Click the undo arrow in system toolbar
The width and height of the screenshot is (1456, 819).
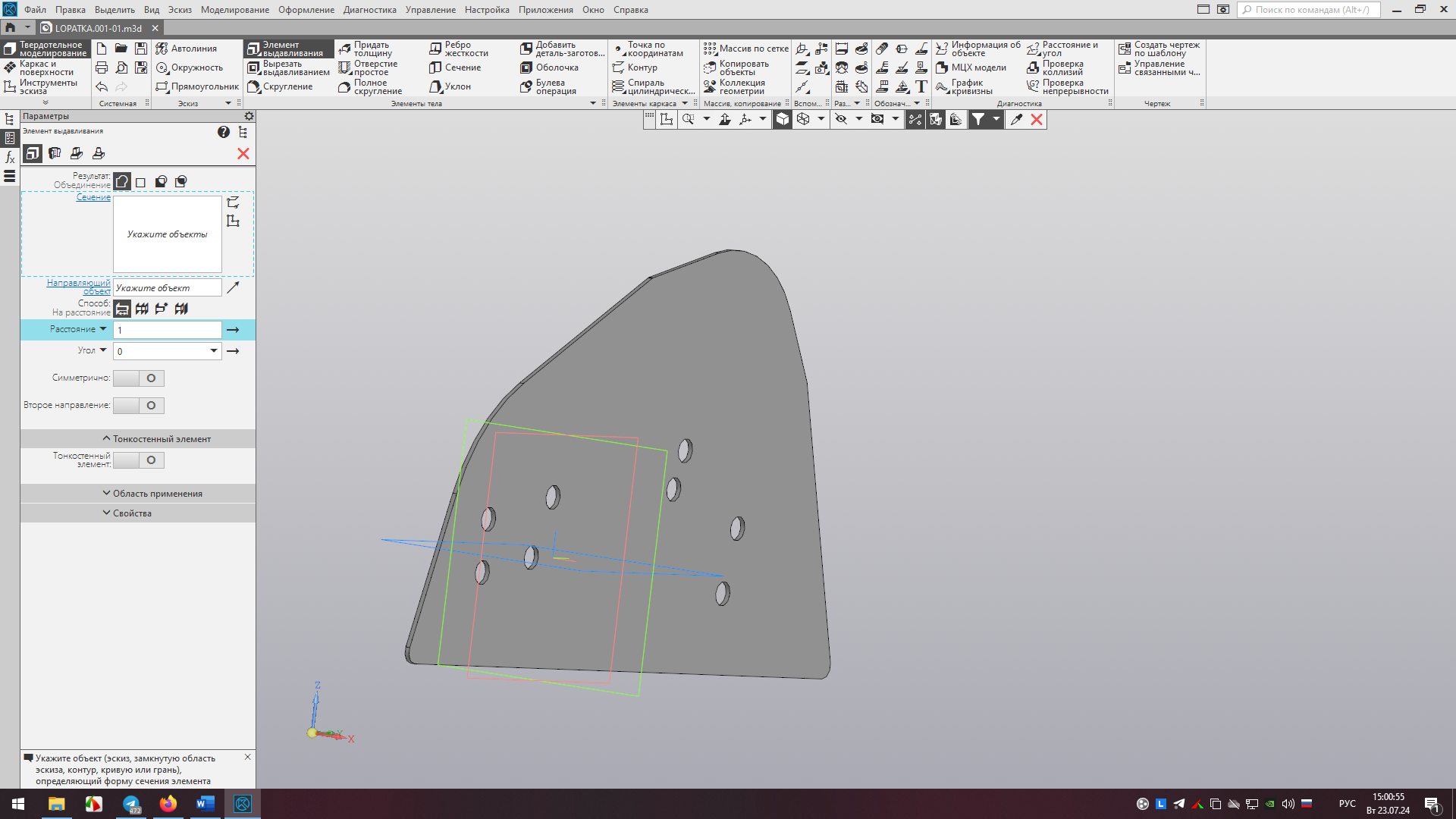[102, 86]
